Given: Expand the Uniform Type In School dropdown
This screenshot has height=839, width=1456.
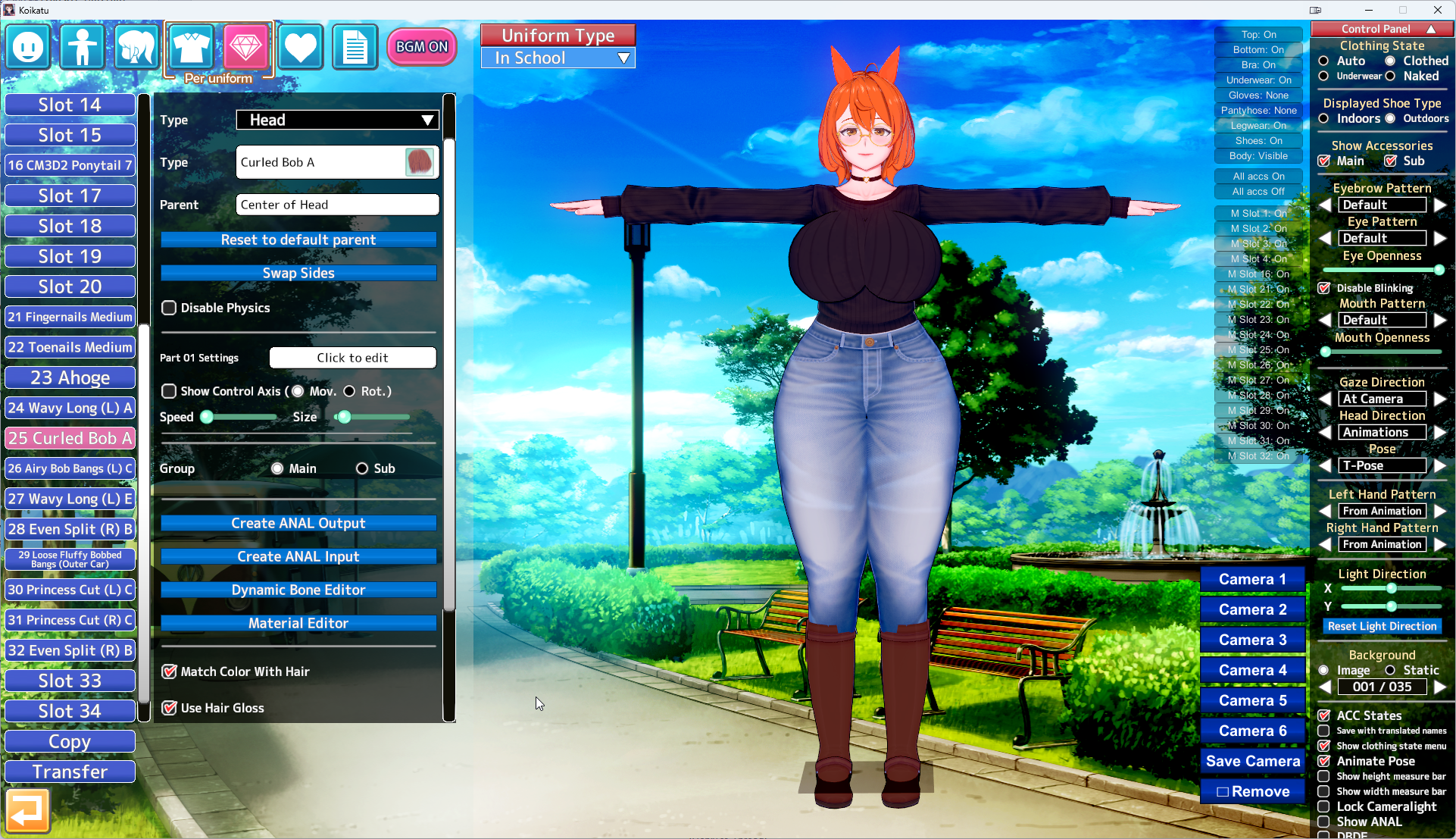Looking at the screenshot, I should tap(558, 58).
